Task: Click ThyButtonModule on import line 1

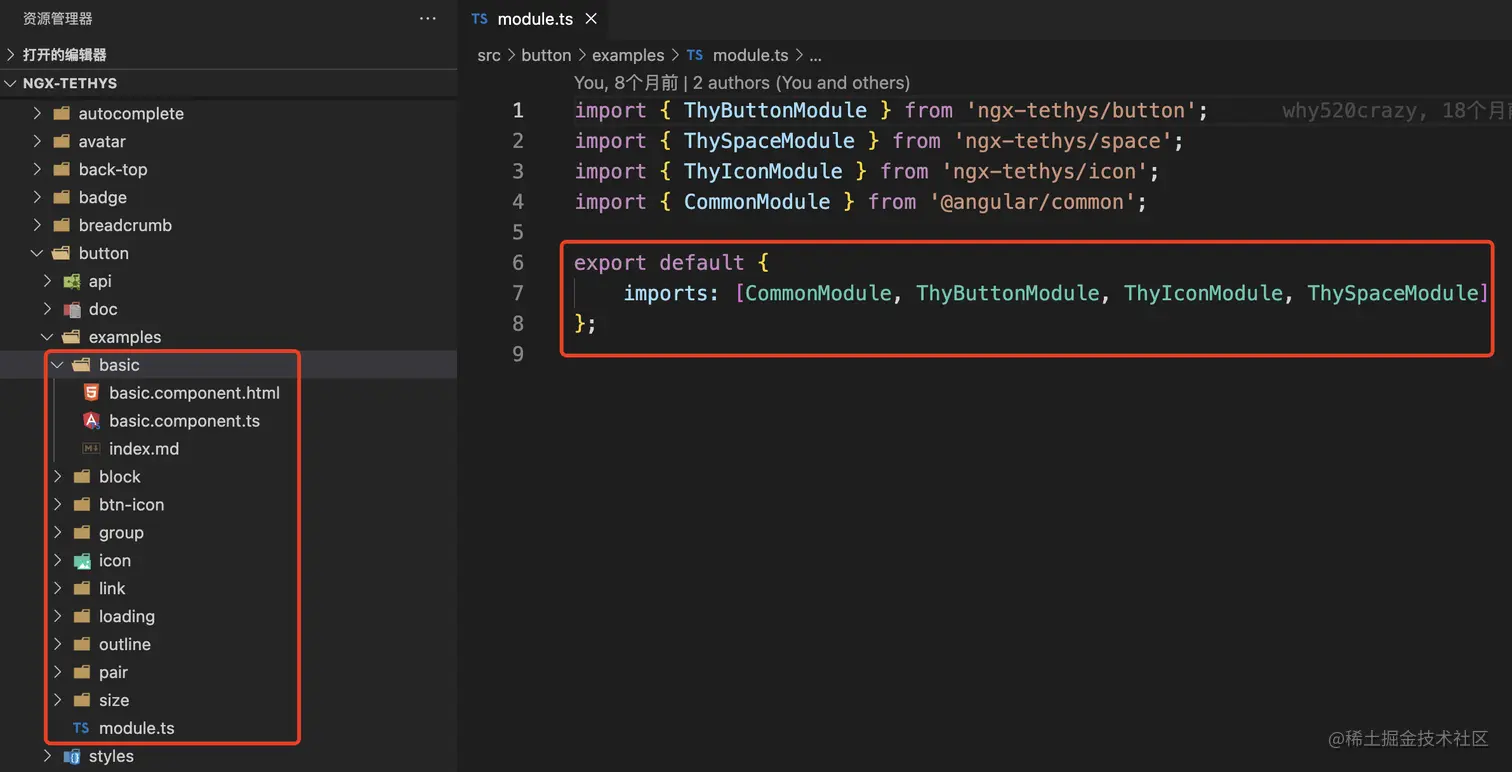Action: tap(775, 110)
